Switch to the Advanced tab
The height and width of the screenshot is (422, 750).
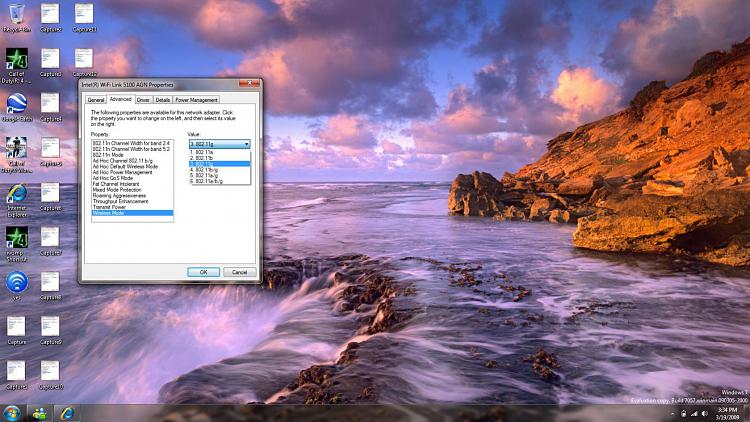click(x=120, y=99)
